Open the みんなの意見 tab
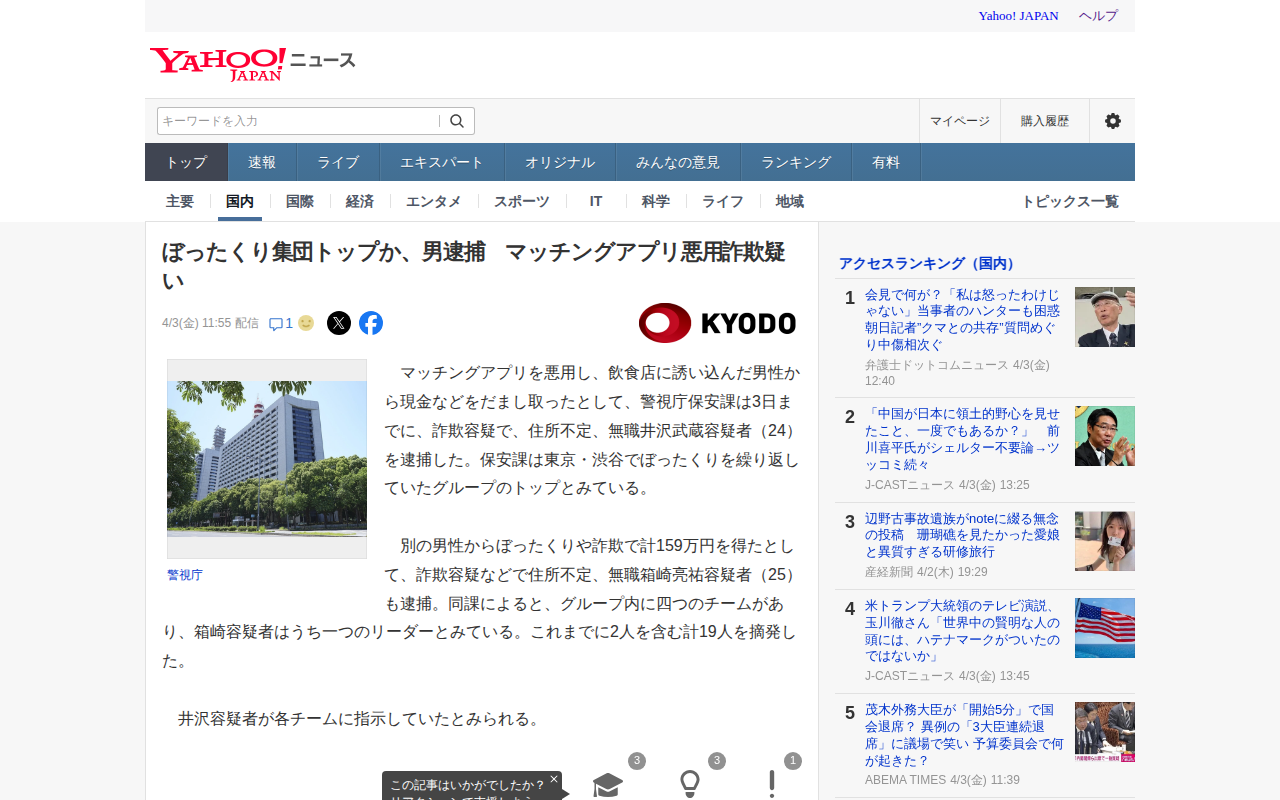The height and width of the screenshot is (800, 1280). 678,162
